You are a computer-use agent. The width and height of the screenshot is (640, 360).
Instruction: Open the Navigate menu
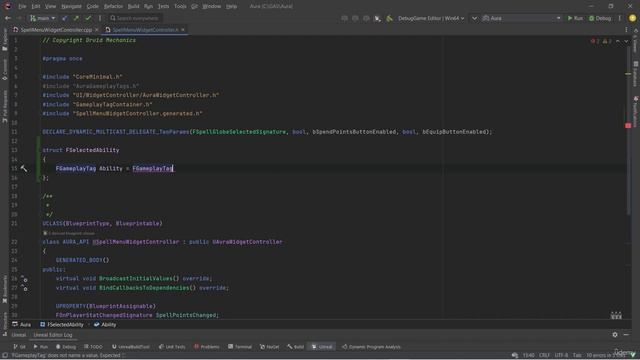(x=71, y=6)
